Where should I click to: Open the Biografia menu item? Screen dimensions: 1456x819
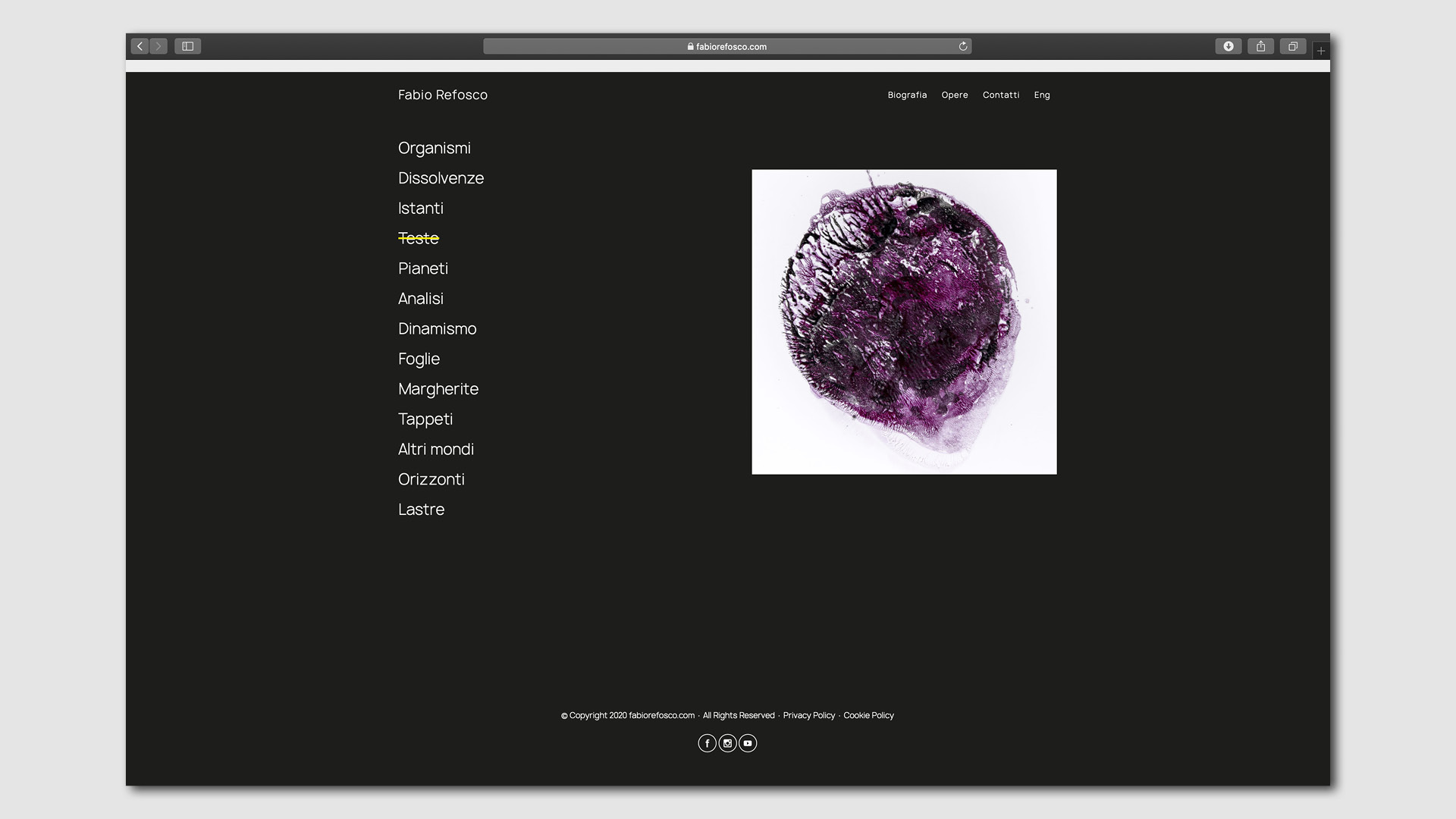coord(907,95)
